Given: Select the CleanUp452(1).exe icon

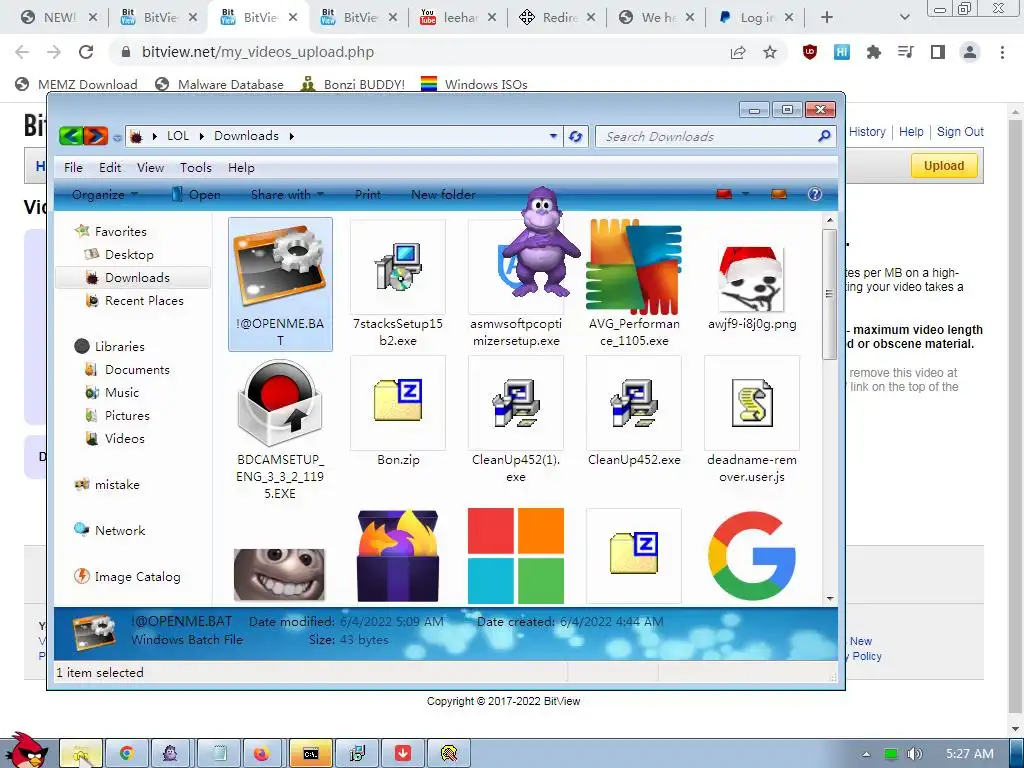Looking at the screenshot, I should (516, 403).
